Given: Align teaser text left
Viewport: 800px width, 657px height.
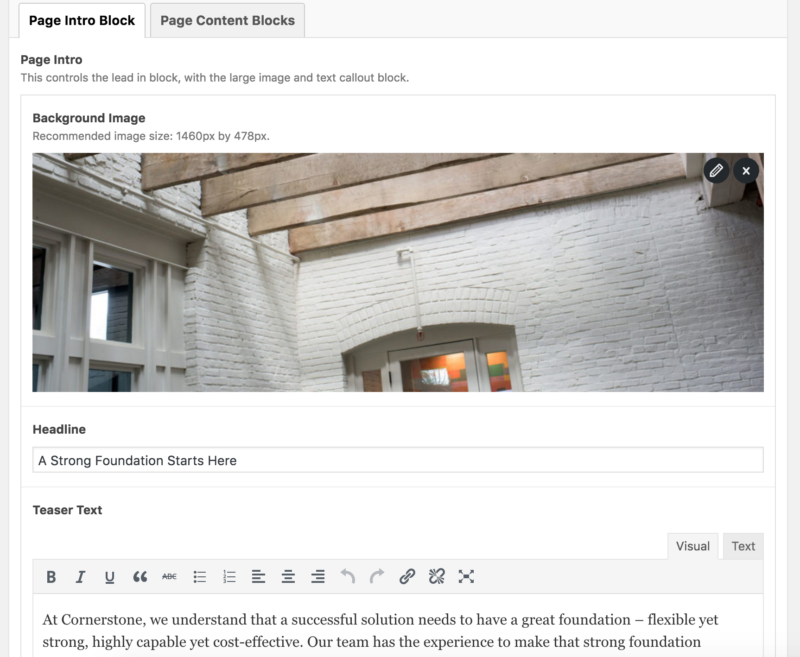Looking at the screenshot, I should (259, 577).
